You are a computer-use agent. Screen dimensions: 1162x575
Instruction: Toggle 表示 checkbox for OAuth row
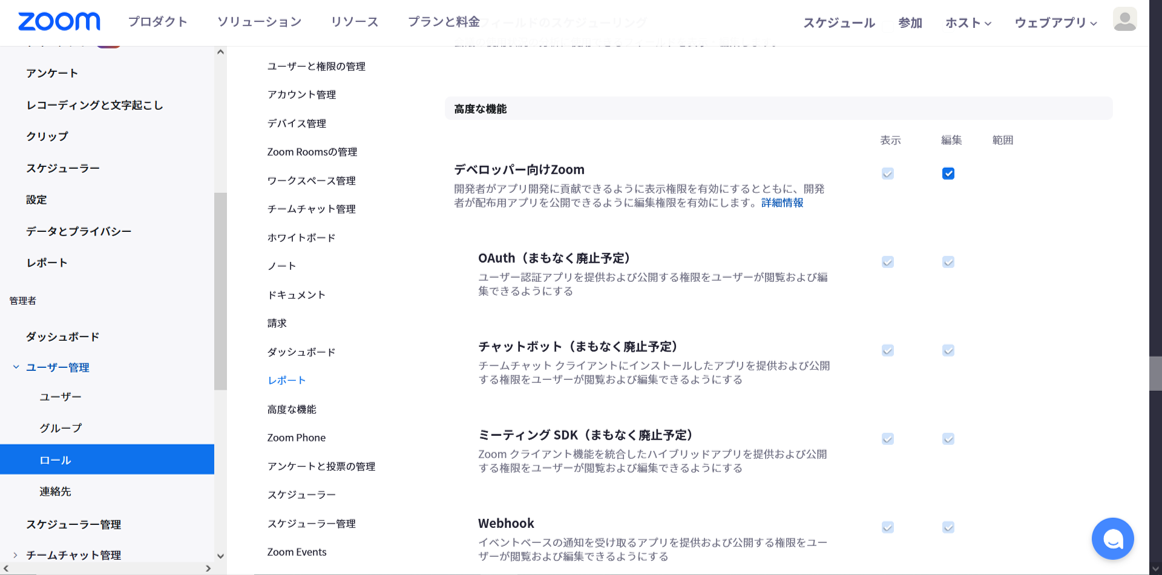(x=888, y=262)
